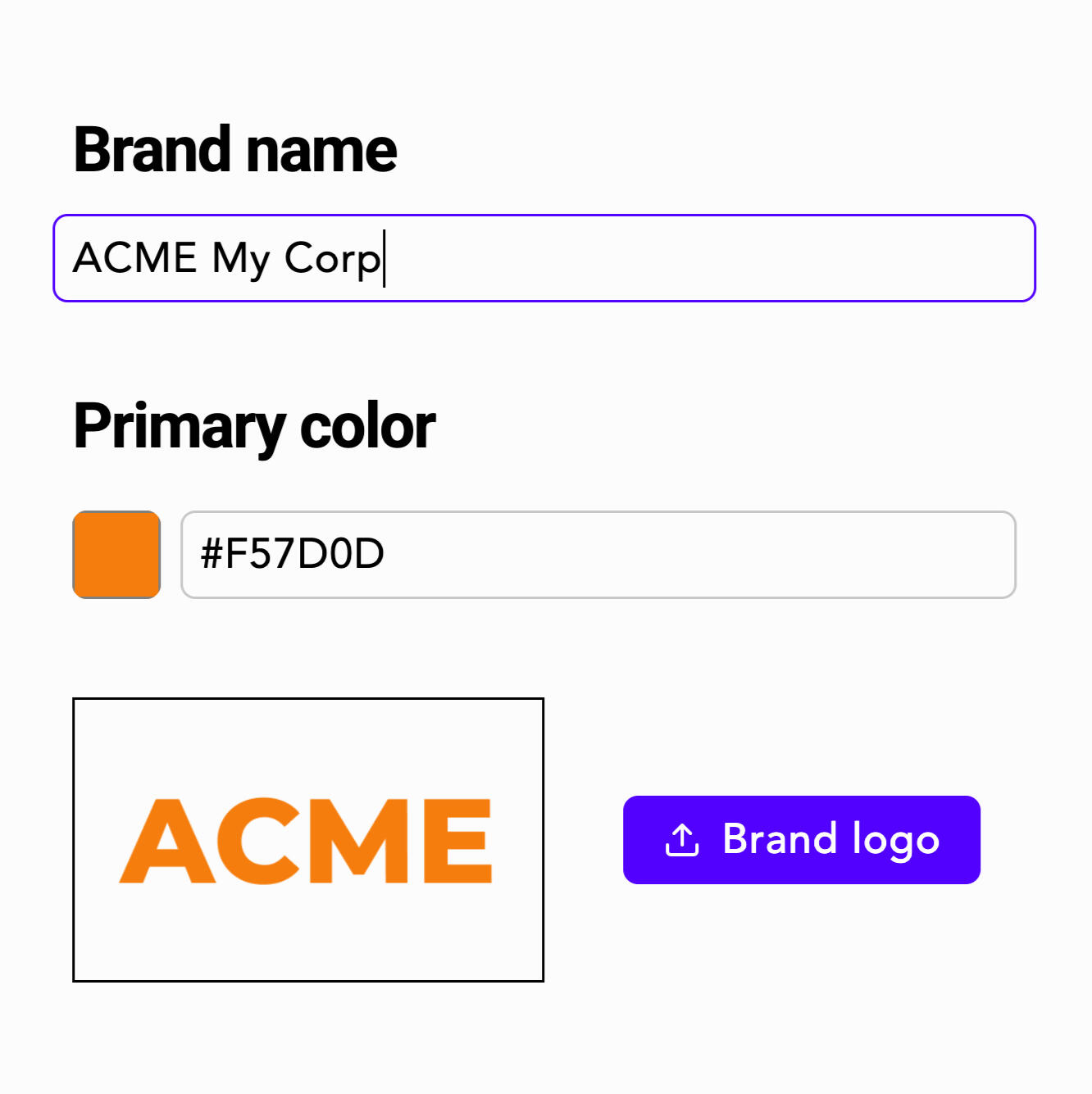Viewport: 1092px width, 1094px height.
Task: Click the word "My" in brand name field
Action: tap(240, 258)
